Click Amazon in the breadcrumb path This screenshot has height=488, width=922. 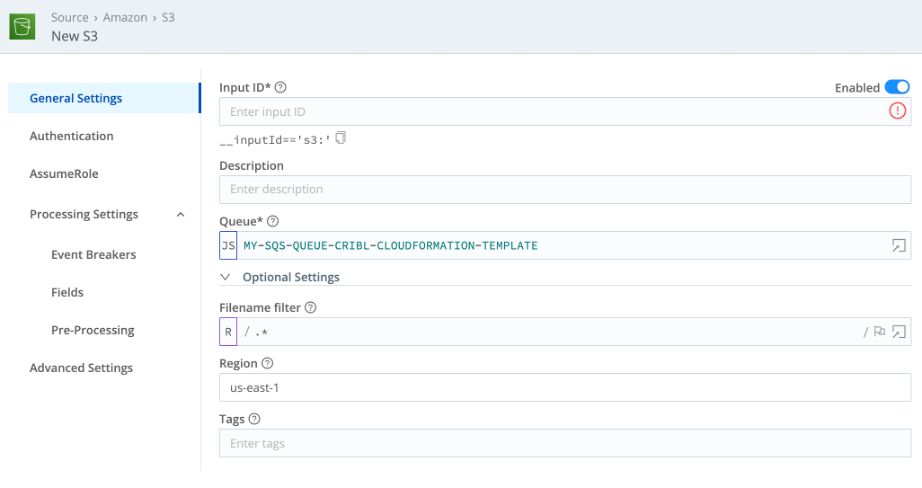[125, 18]
